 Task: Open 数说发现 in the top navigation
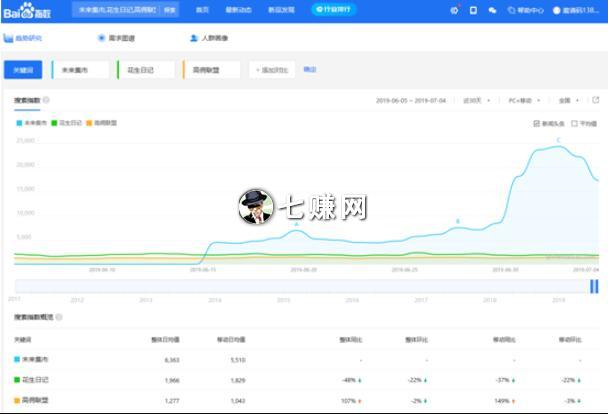point(281,10)
